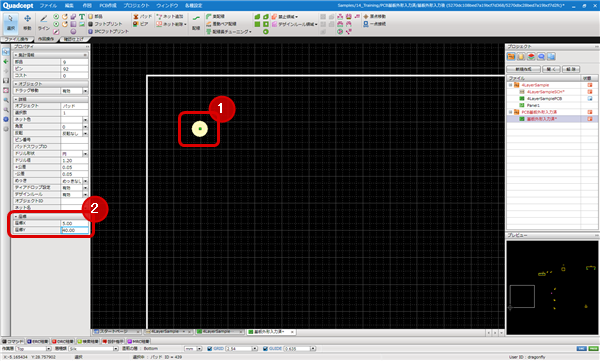Collapse the 4LayerSample project tree node
Screen dimensions: 600x361
point(510,85)
